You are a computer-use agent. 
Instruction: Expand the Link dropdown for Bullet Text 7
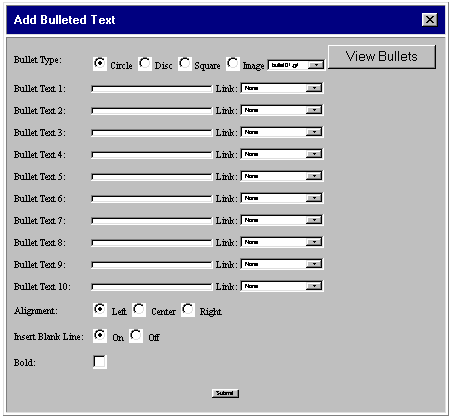282,220
